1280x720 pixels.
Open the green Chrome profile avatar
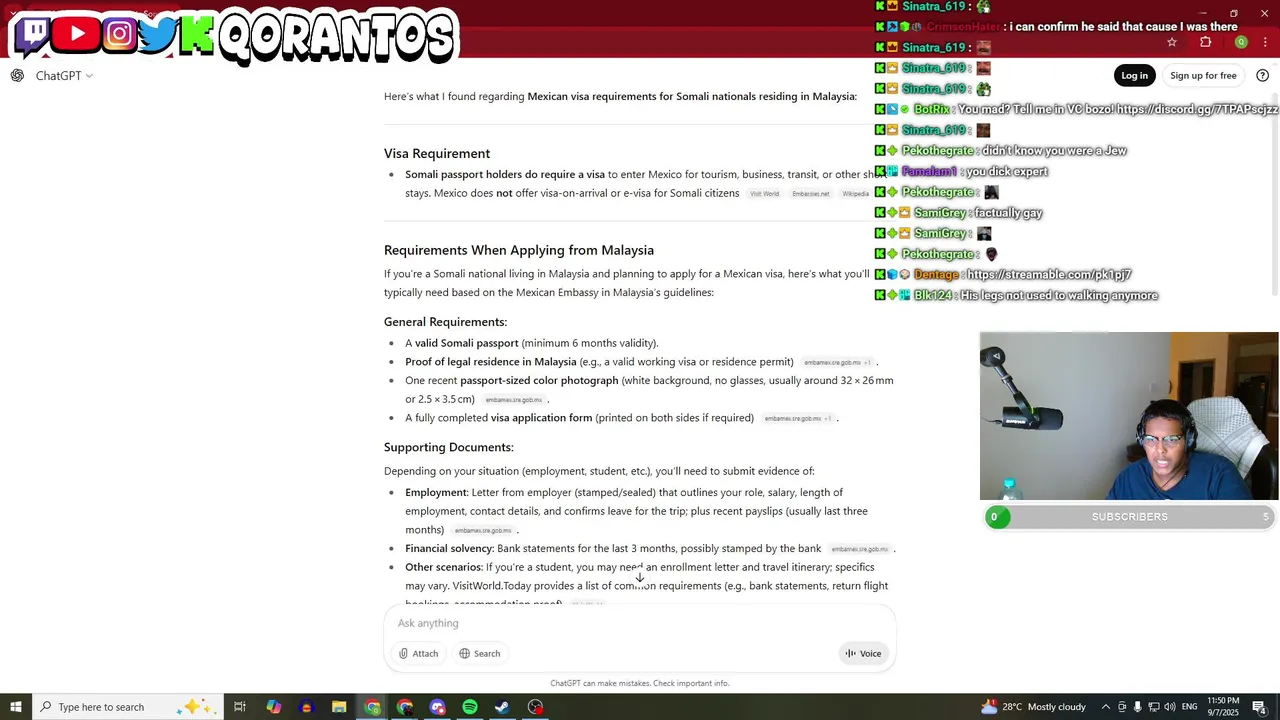pyautogui.click(x=1241, y=42)
